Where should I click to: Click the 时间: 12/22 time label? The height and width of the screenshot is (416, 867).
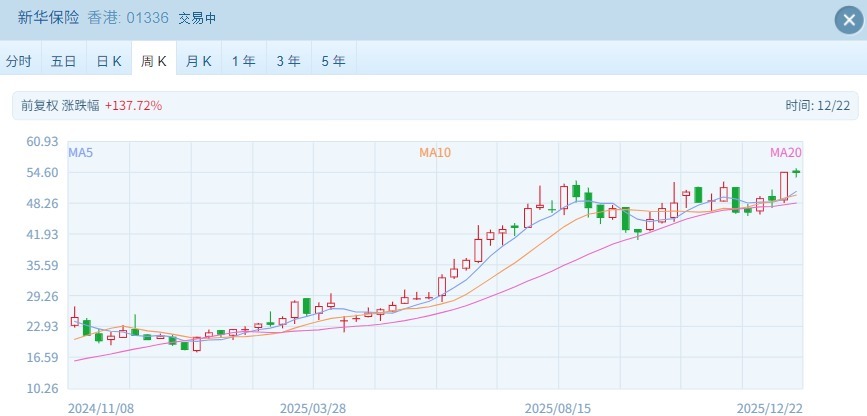[x=818, y=105]
